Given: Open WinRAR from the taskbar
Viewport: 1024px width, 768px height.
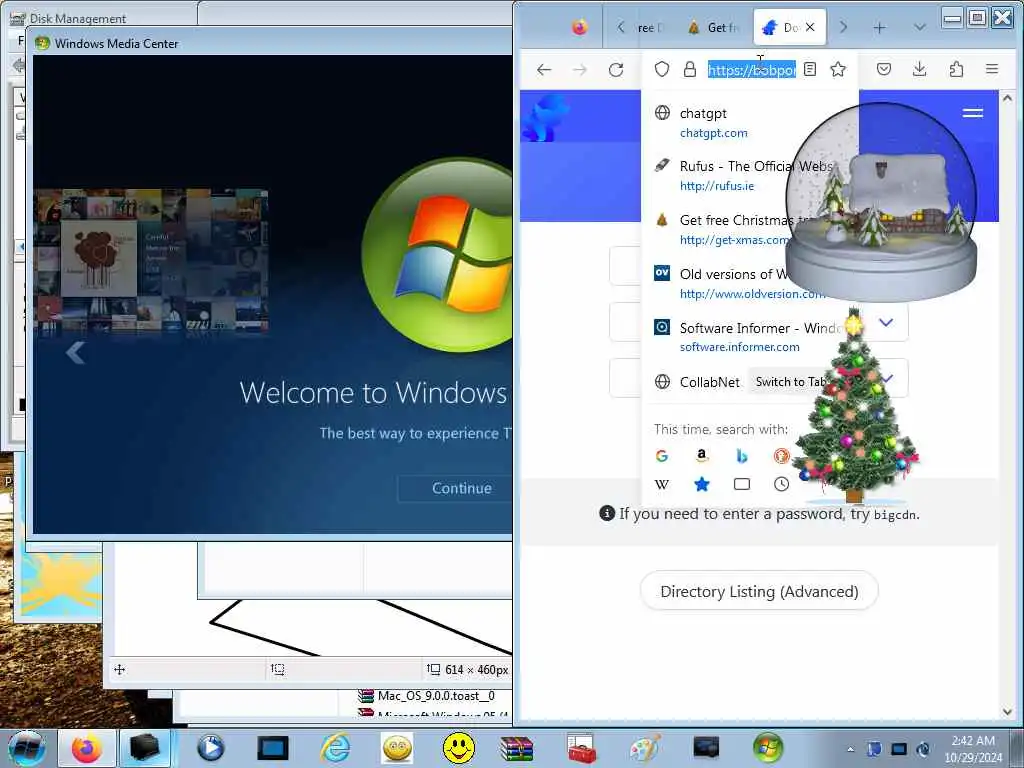Looking at the screenshot, I should [517, 748].
